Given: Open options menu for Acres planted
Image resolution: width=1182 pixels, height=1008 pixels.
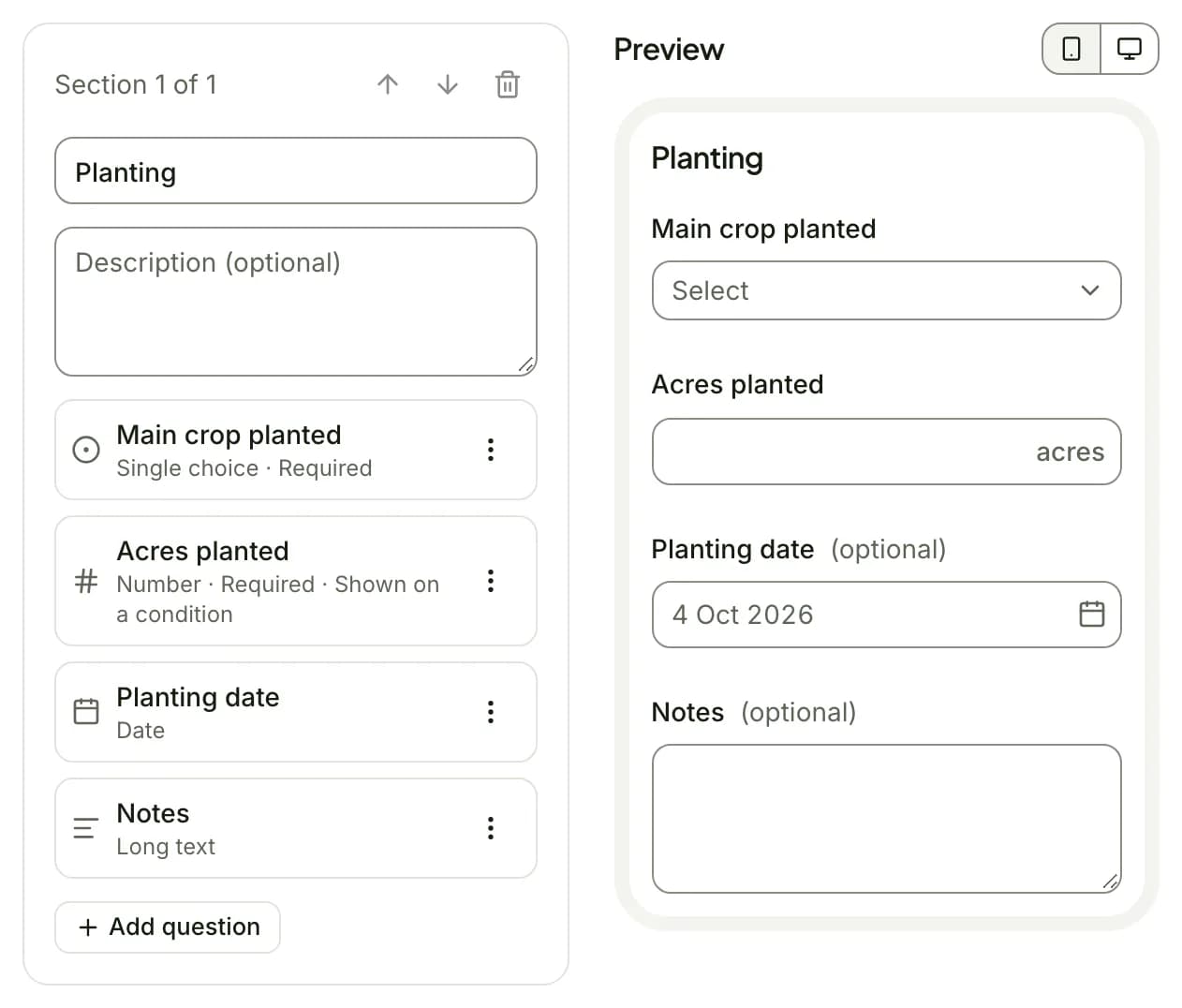Looking at the screenshot, I should click(490, 581).
